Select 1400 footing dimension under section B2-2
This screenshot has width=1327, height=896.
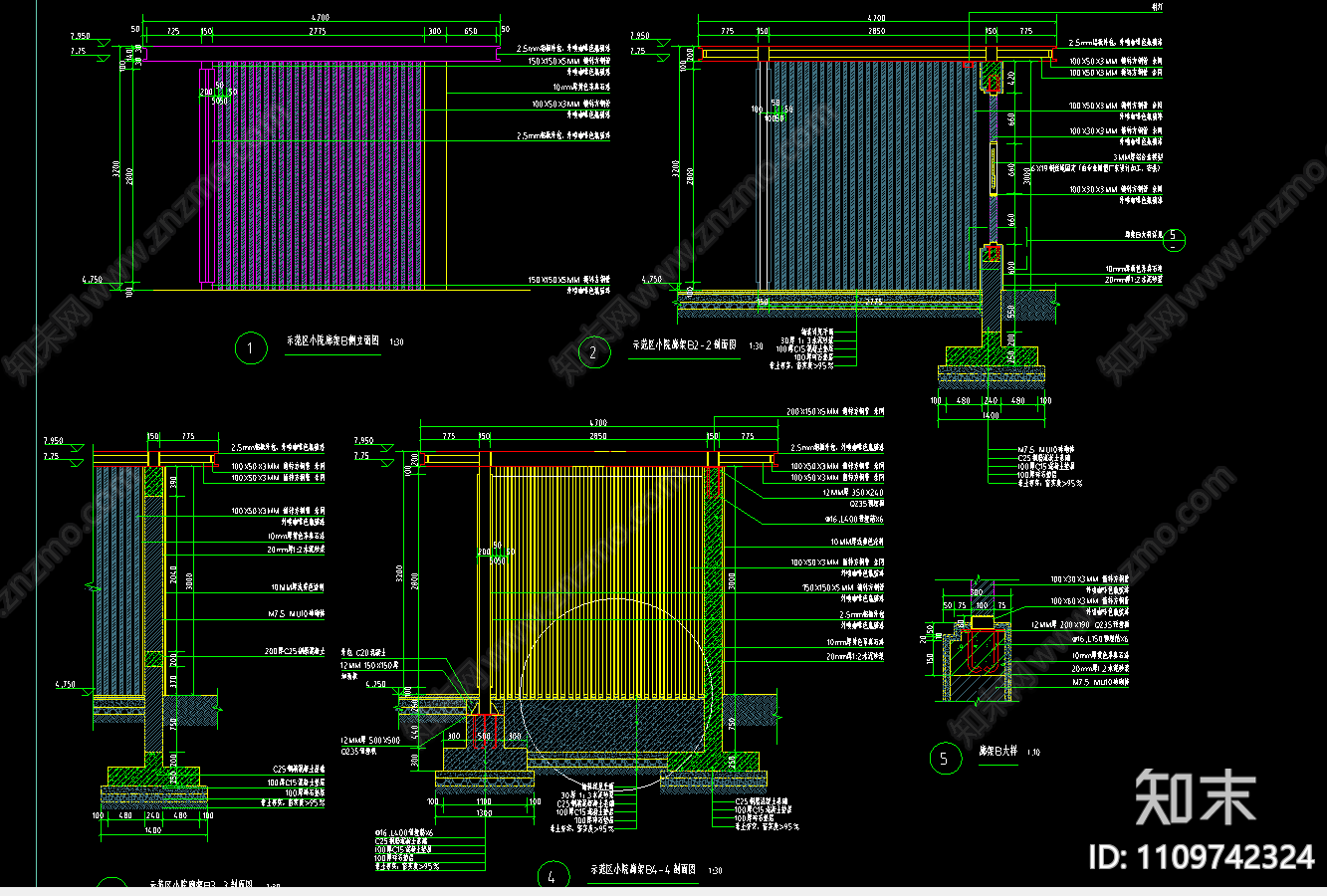[x=991, y=415]
